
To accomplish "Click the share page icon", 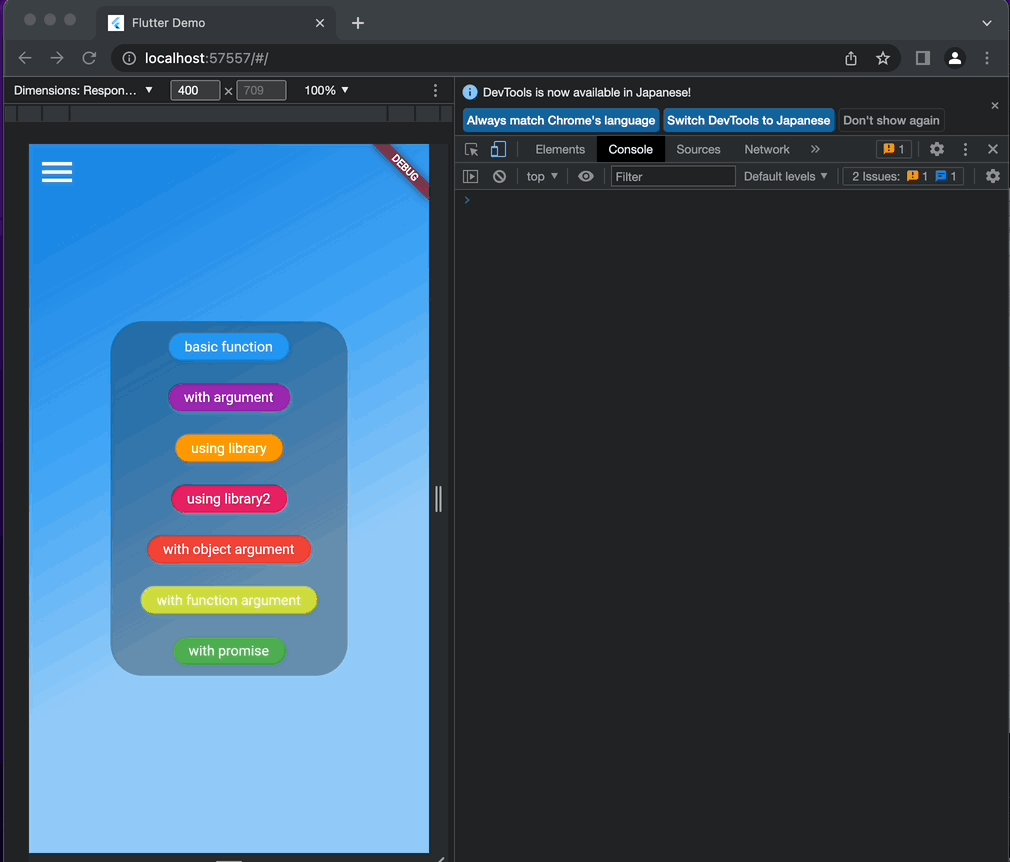I will (851, 59).
